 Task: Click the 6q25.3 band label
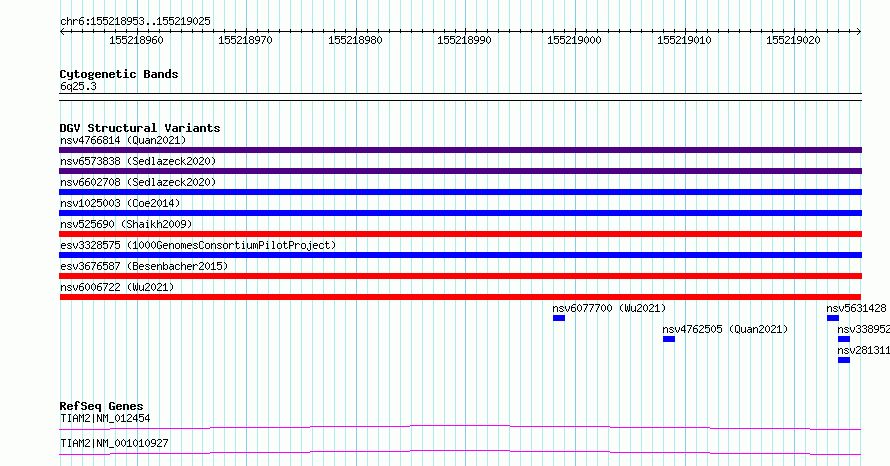(x=78, y=86)
